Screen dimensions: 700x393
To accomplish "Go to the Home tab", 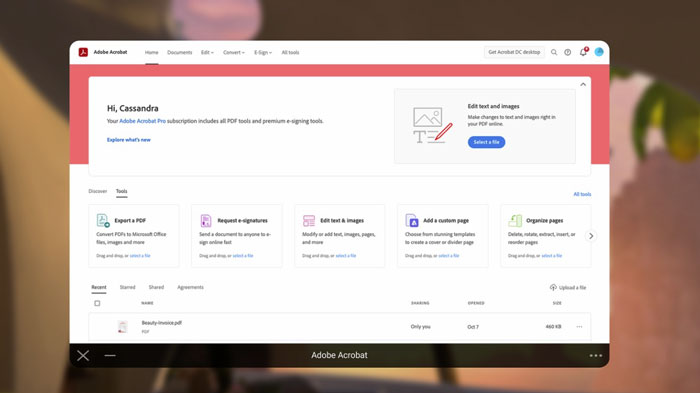I will pos(151,52).
